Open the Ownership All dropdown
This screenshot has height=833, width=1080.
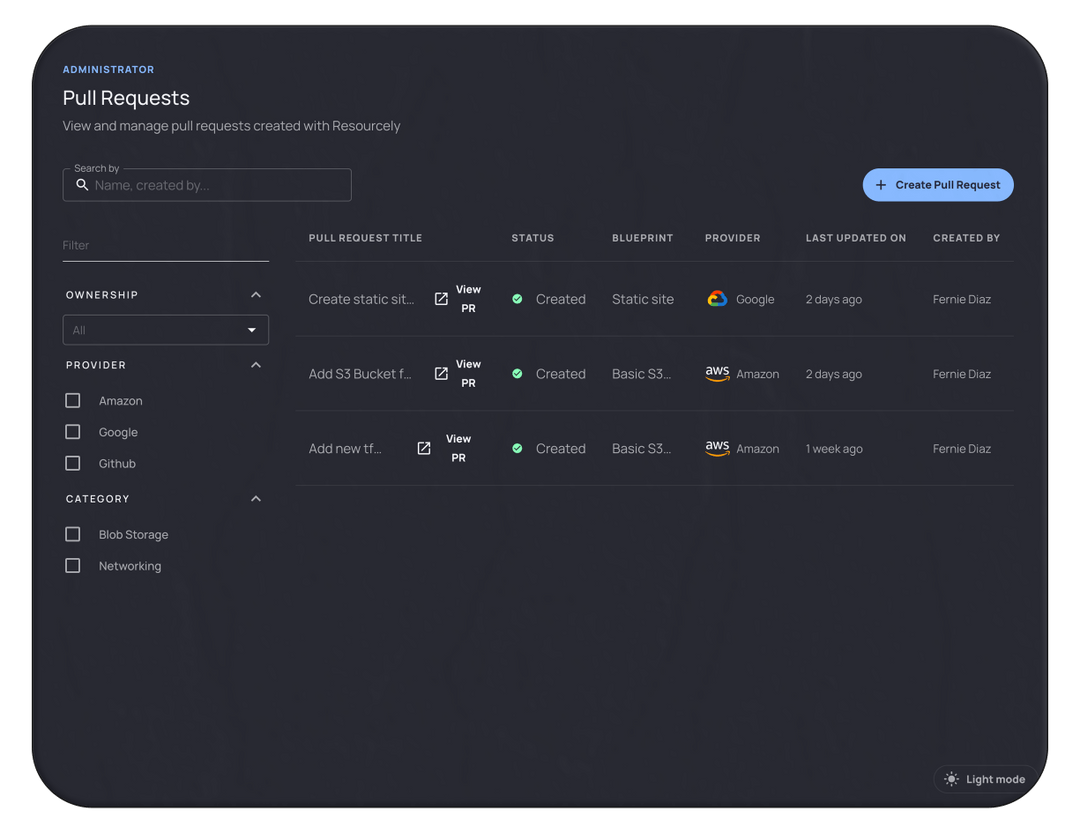coord(165,329)
